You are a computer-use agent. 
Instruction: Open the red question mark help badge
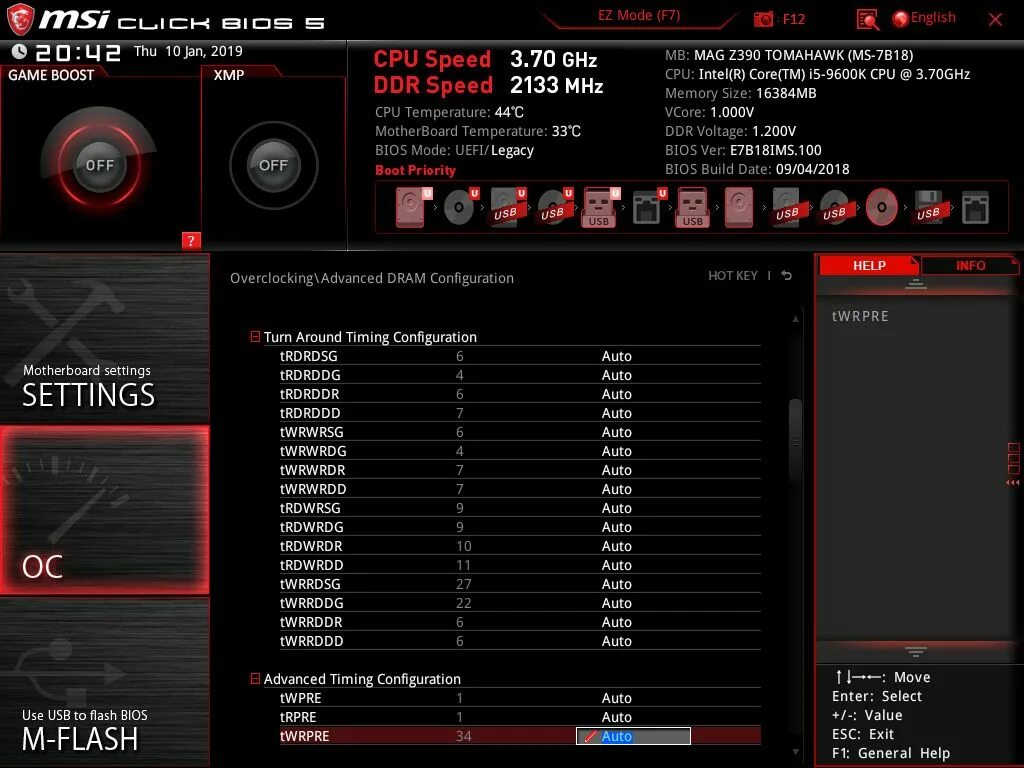point(191,240)
